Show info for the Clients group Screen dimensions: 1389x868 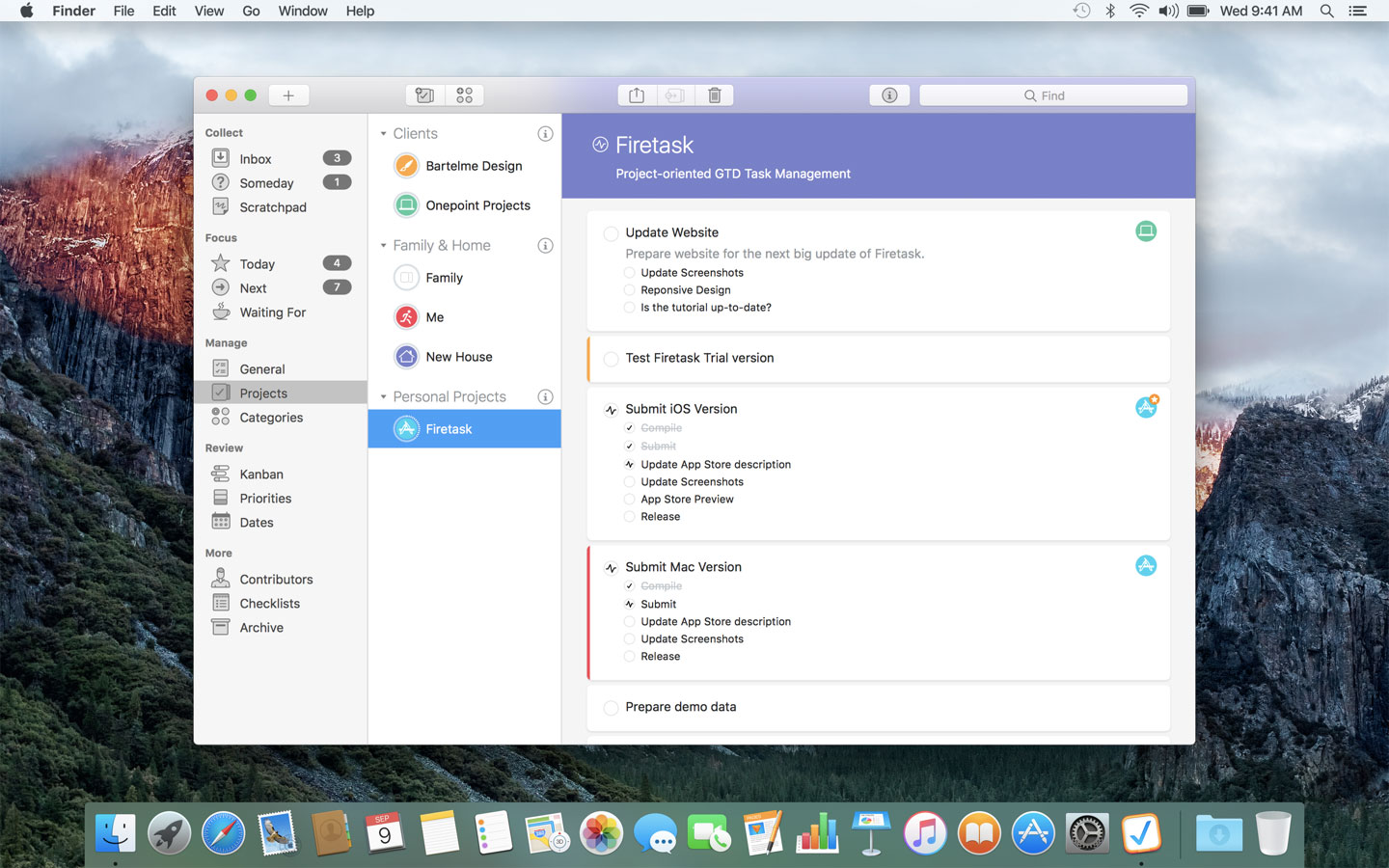pos(545,134)
